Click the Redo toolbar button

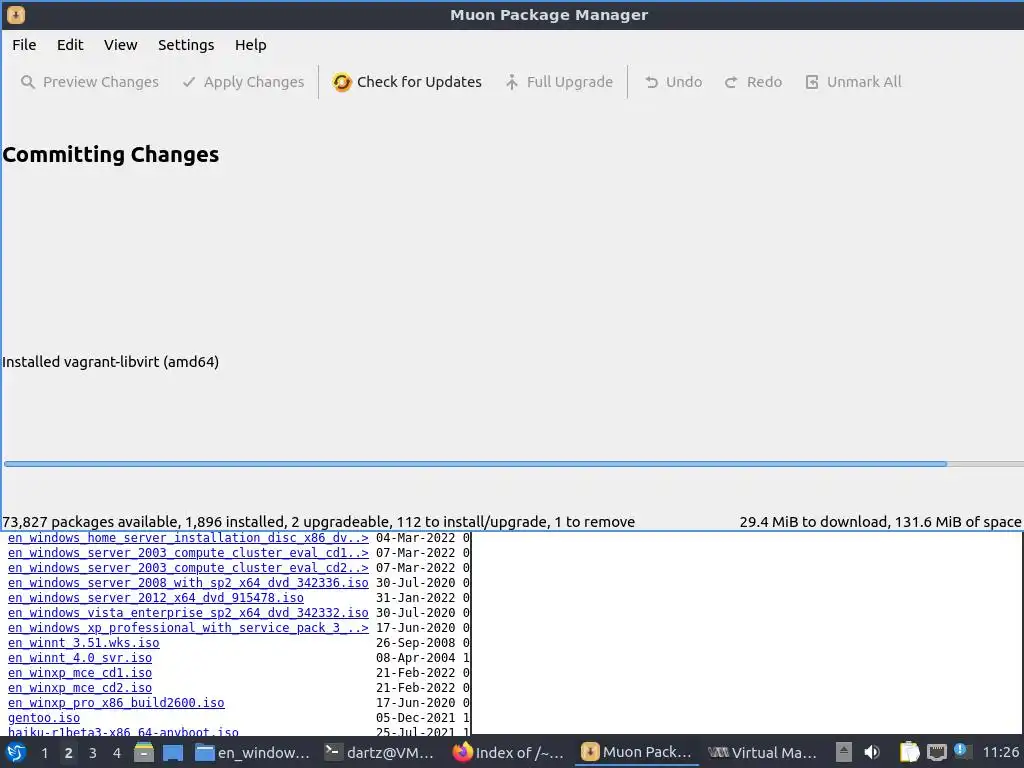753,82
